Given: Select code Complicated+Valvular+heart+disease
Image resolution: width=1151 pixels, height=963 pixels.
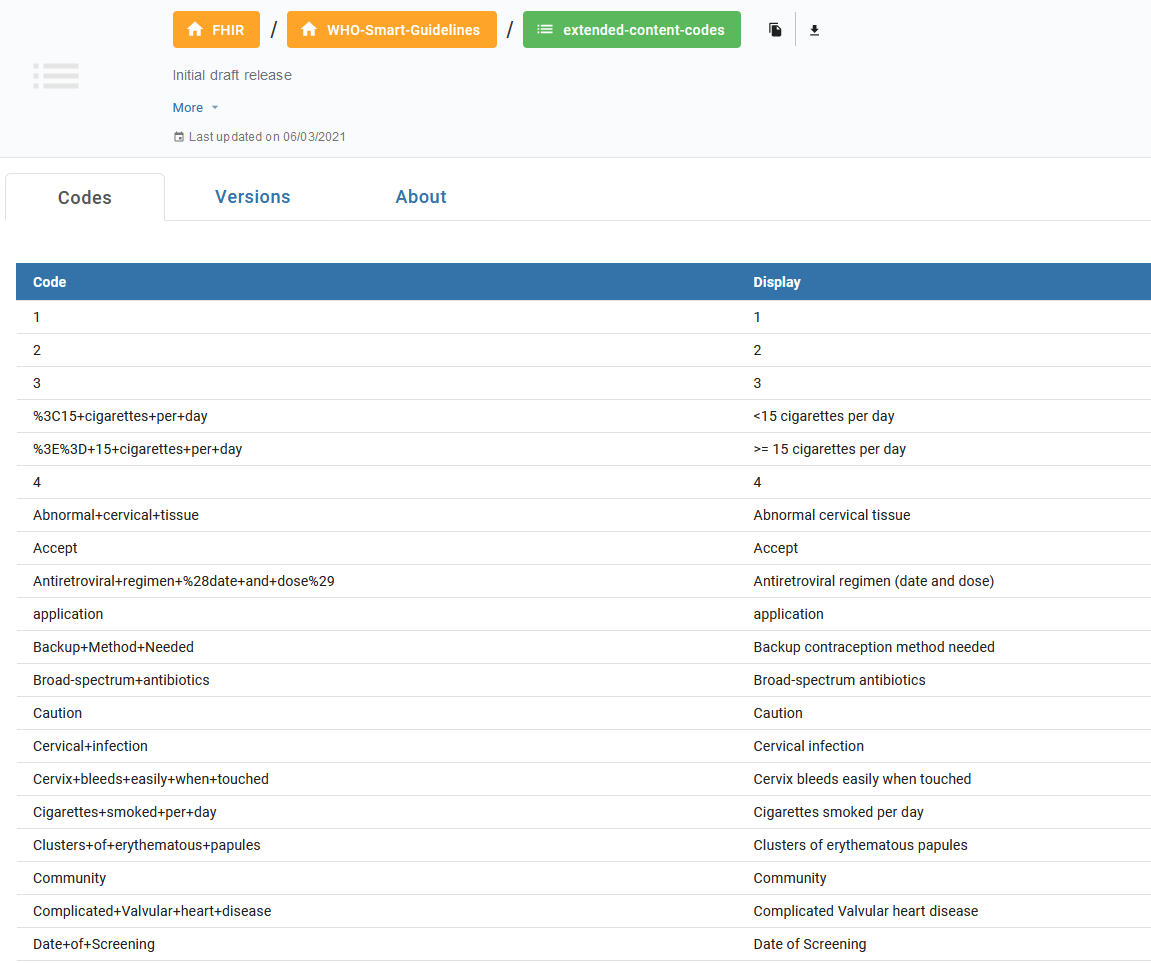Looking at the screenshot, I should coord(152,912).
